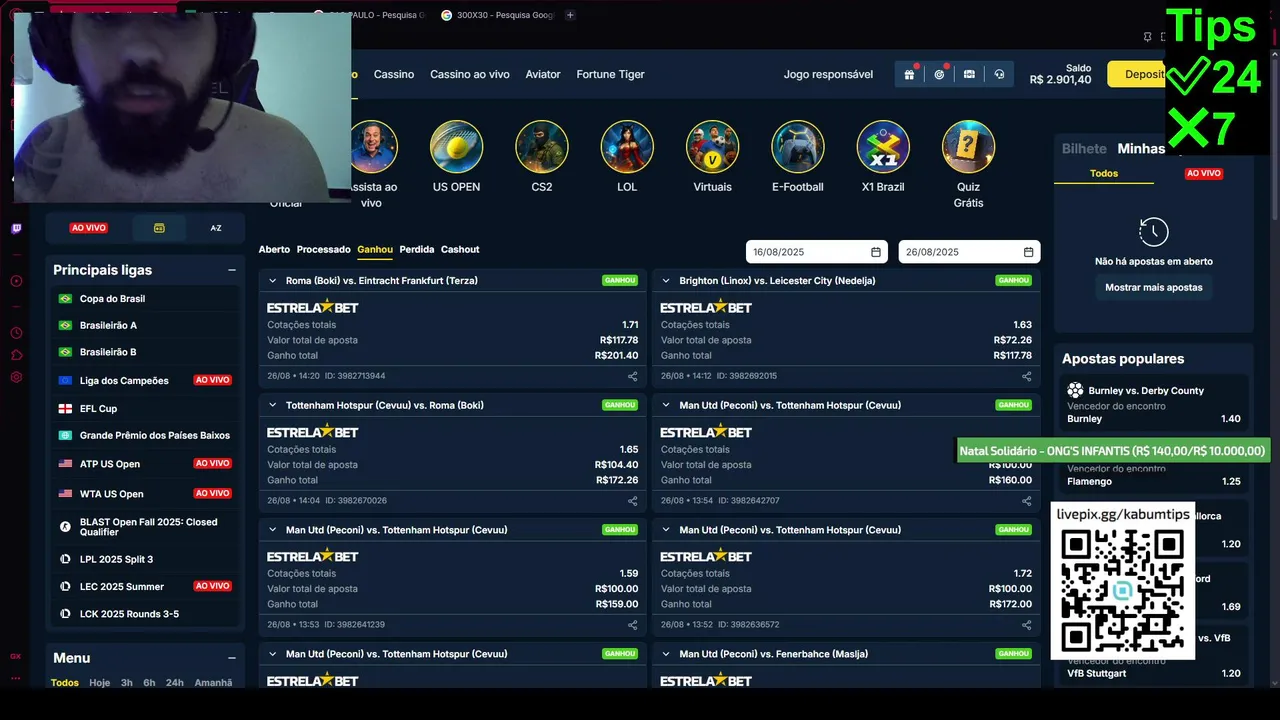Open the start date picker showing 16/08/2025
Screen dimensions: 1280x720
click(x=817, y=252)
